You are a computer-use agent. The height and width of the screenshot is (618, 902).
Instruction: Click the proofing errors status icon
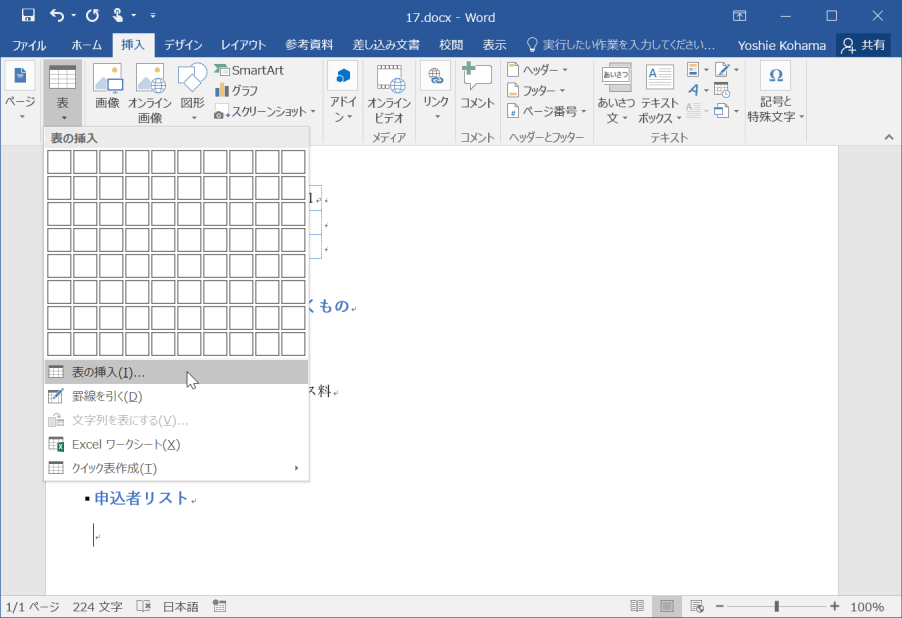pyautogui.click(x=144, y=606)
